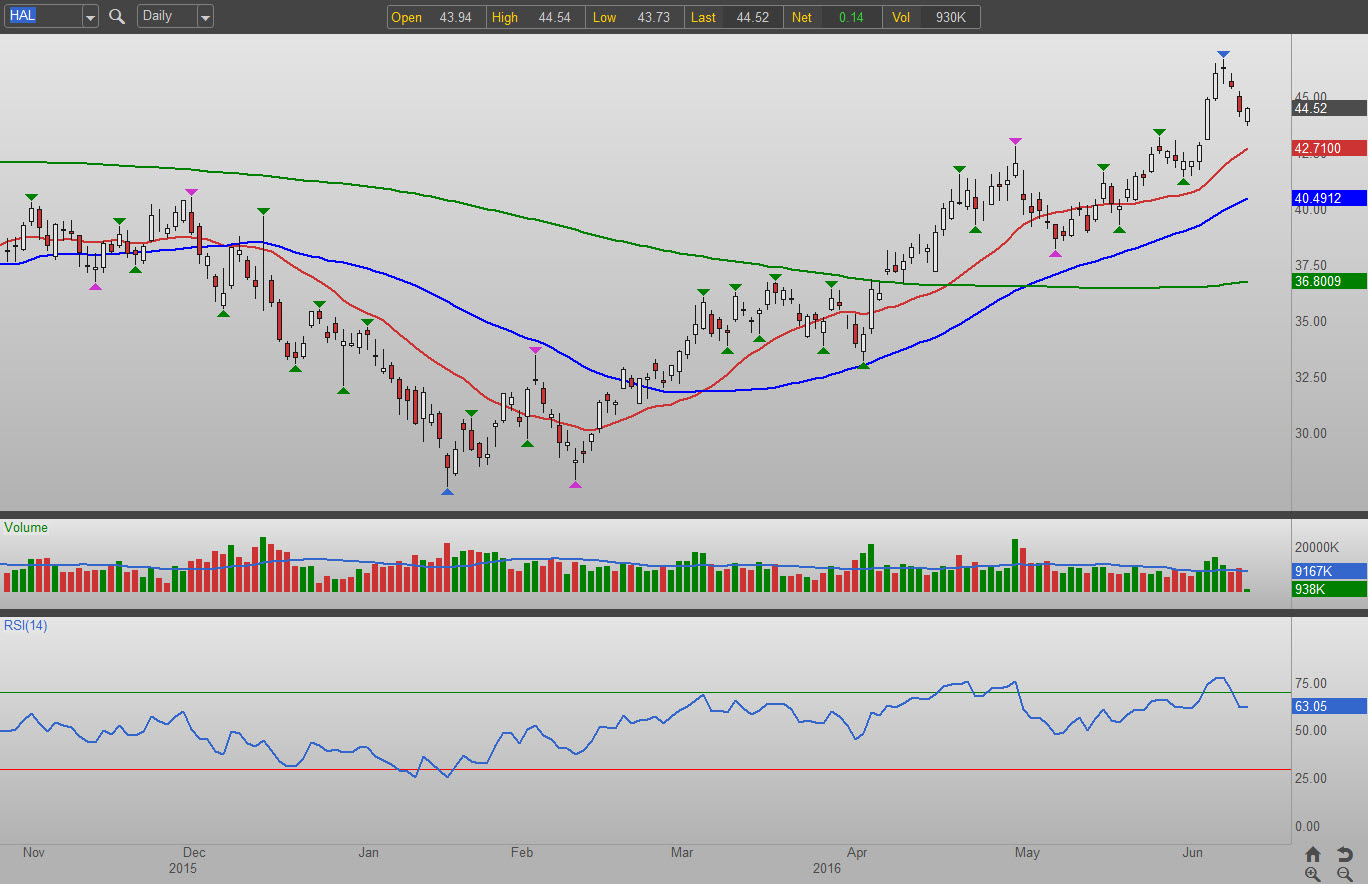Click the 44.52 last price tag
Screen dimensions: 1368x884
(x=1329, y=108)
